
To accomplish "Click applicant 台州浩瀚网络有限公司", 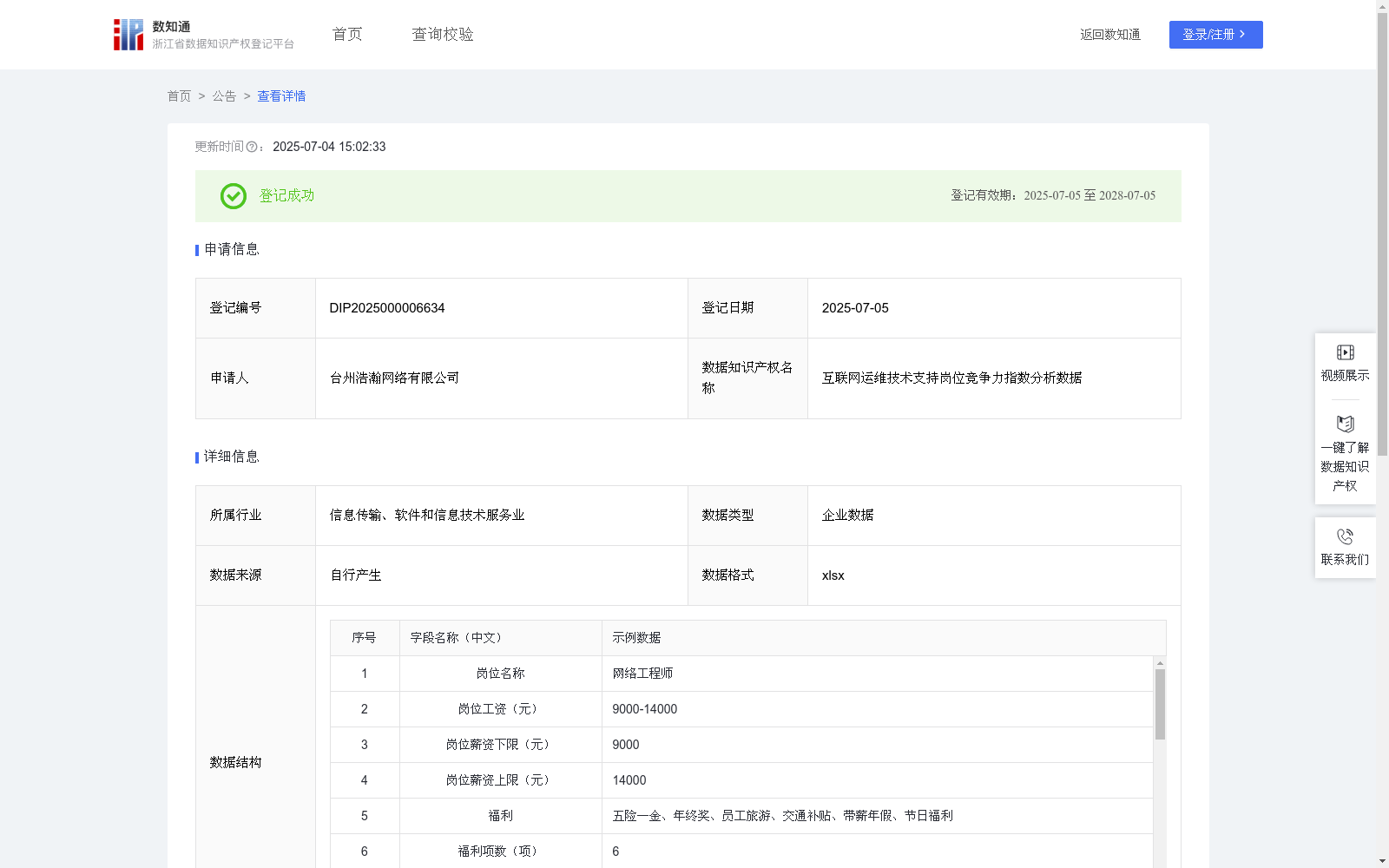I will 394,378.
